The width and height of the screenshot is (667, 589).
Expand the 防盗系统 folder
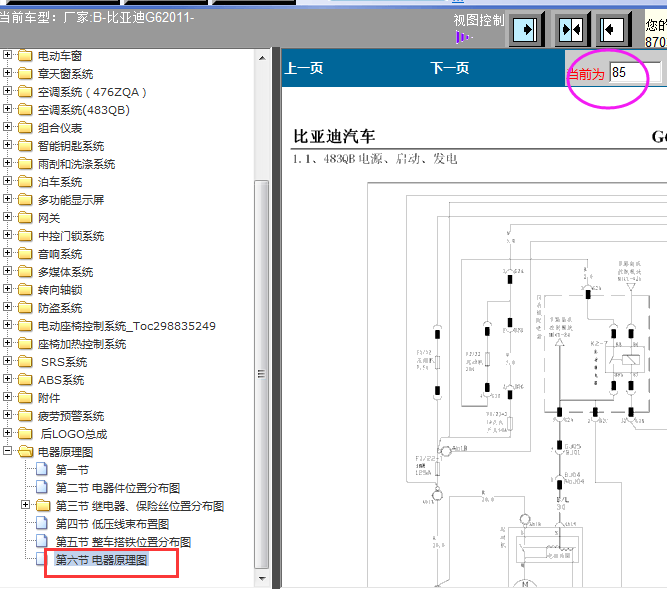[x=7, y=307]
